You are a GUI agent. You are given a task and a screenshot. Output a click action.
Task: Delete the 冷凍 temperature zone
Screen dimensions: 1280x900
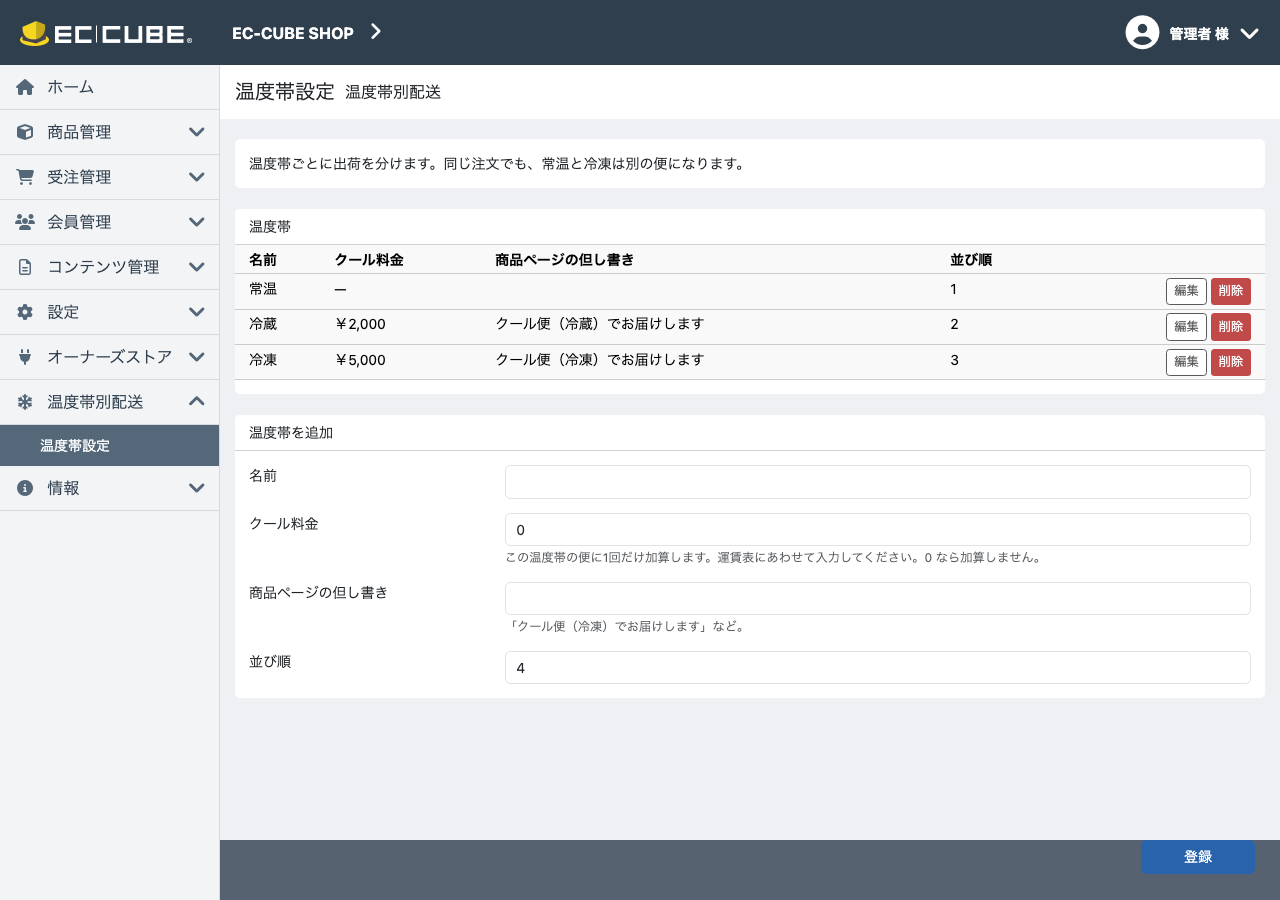pos(1231,362)
